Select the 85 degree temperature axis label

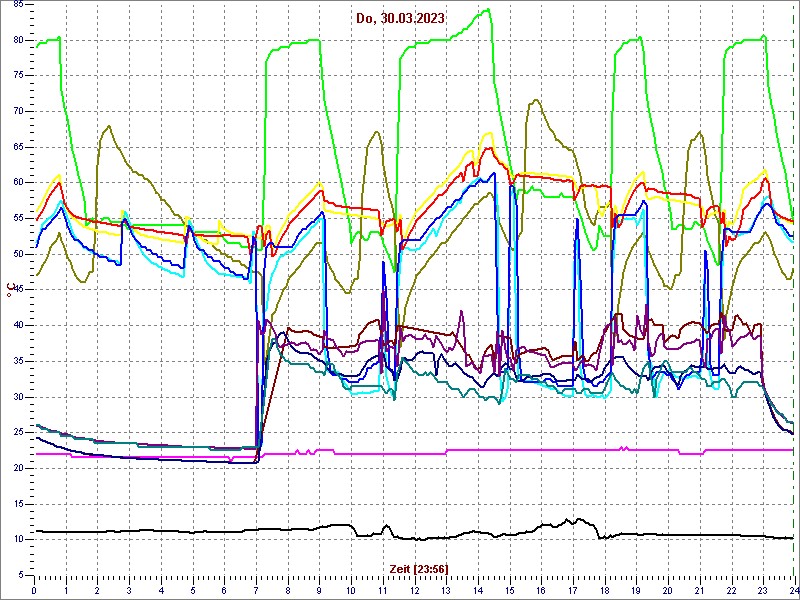pos(18,4)
